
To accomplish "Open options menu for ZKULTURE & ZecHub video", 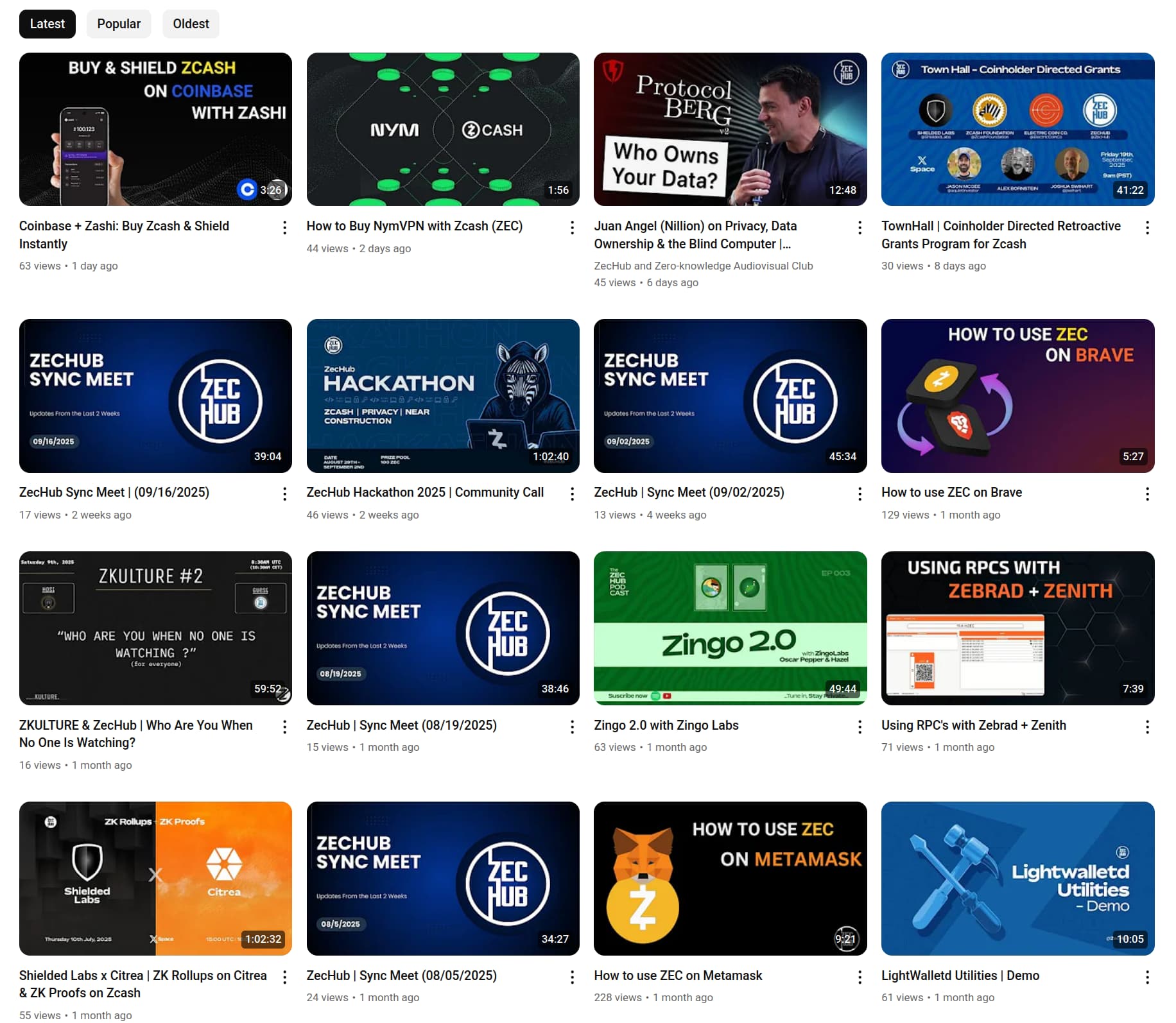I will [284, 726].
